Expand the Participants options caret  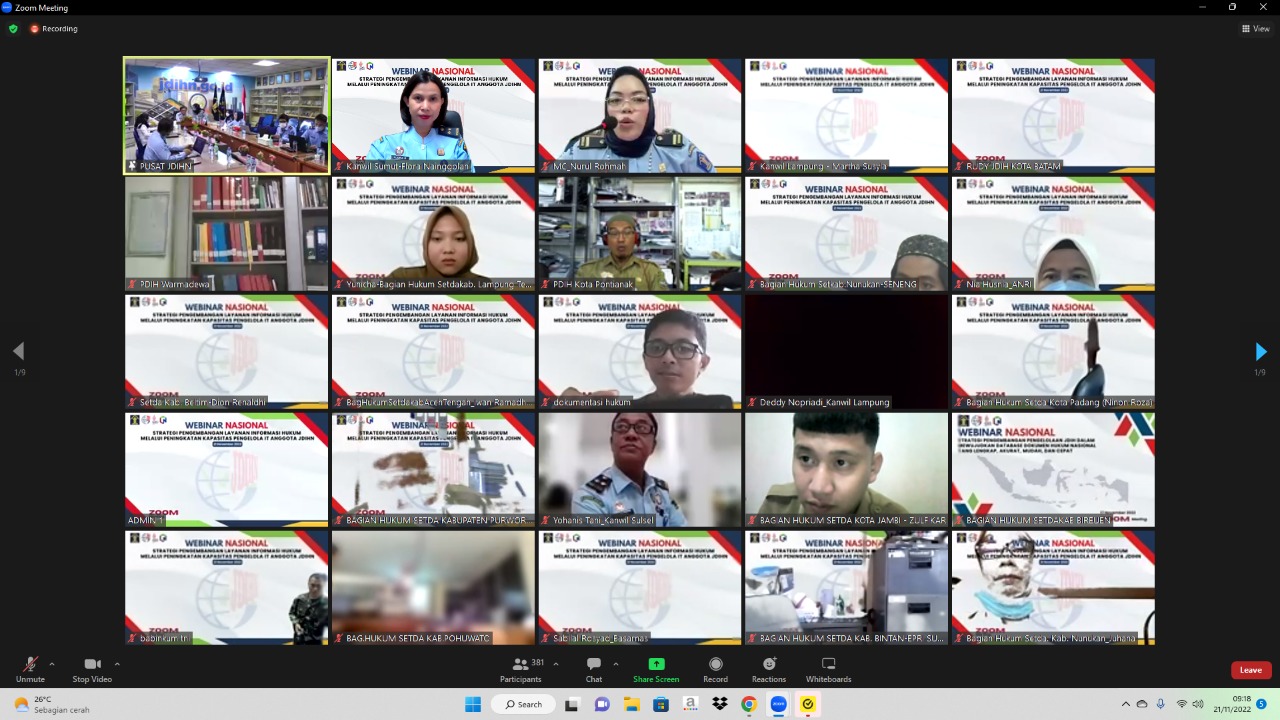(x=556, y=663)
